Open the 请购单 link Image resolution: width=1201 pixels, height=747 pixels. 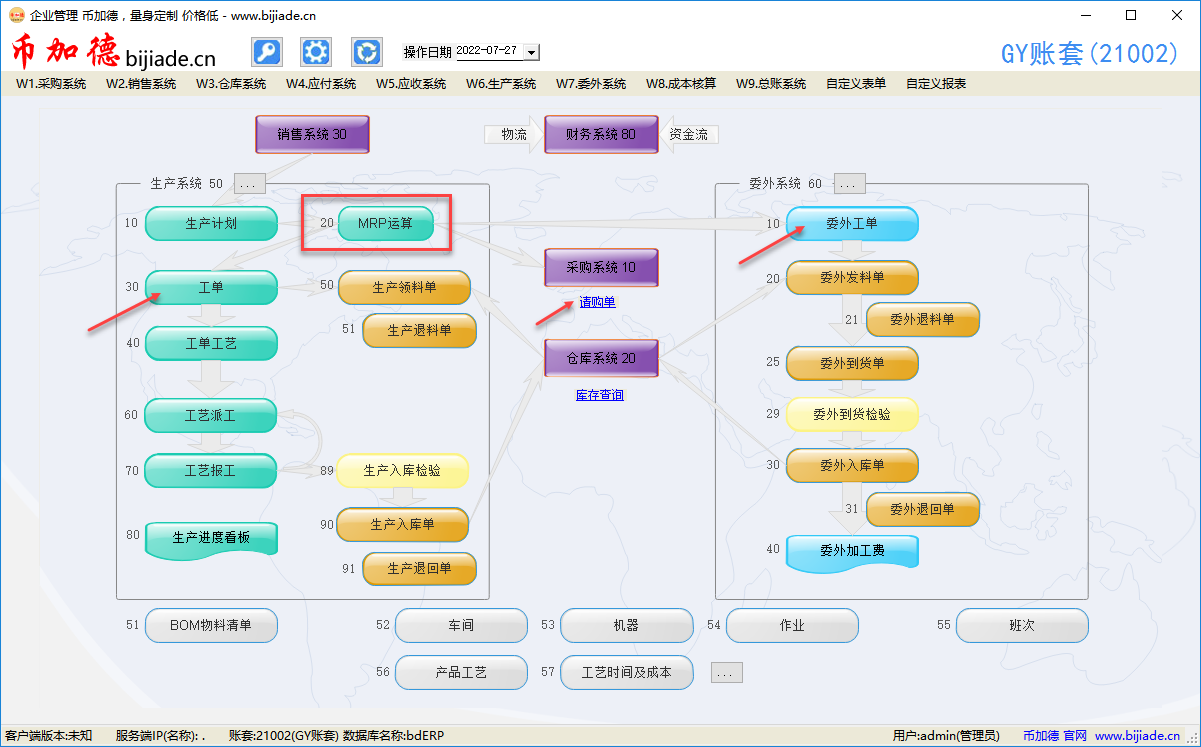tap(596, 301)
